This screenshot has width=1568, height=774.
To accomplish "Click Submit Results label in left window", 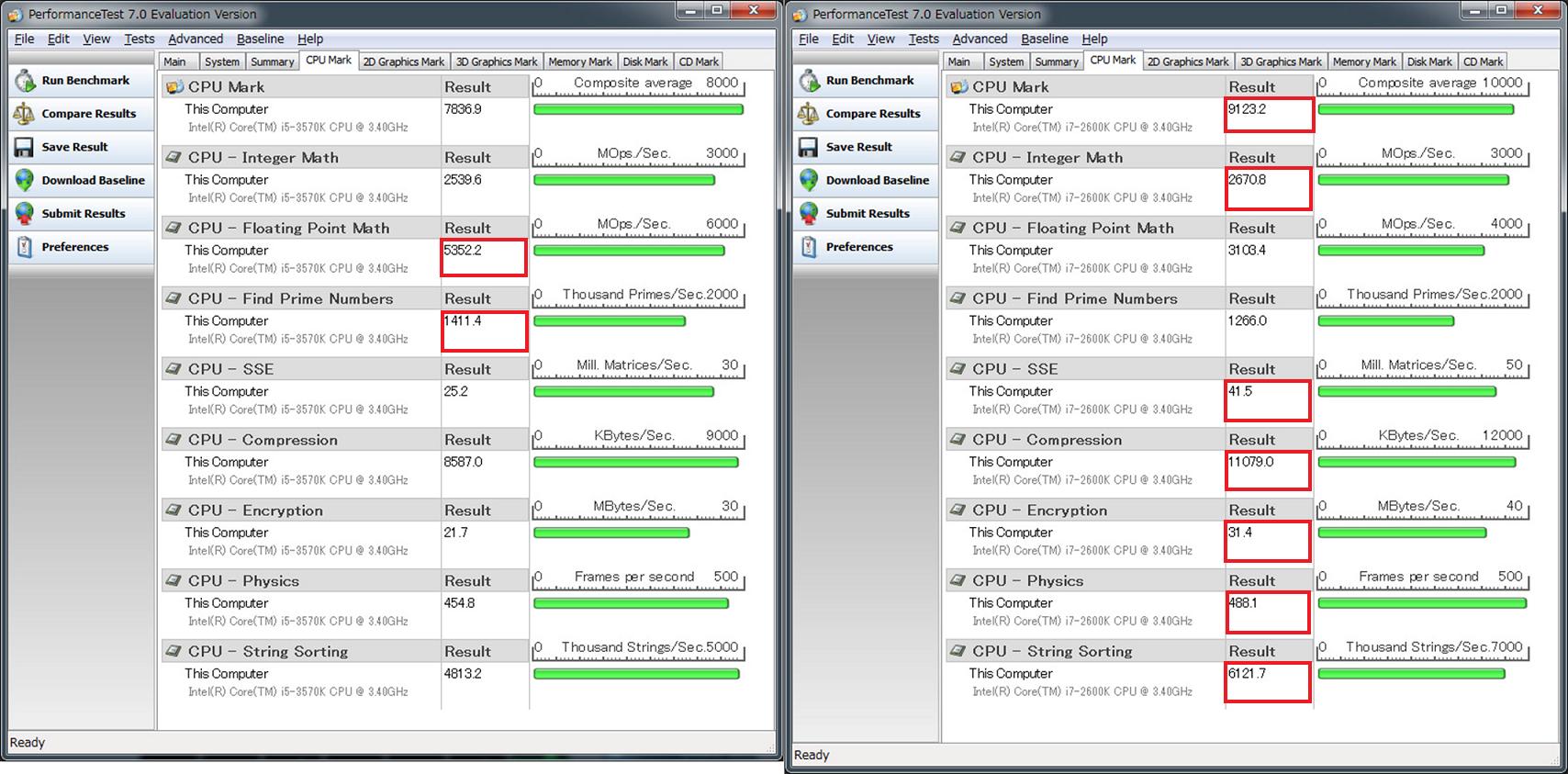I will pyautogui.click(x=84, y=214).
